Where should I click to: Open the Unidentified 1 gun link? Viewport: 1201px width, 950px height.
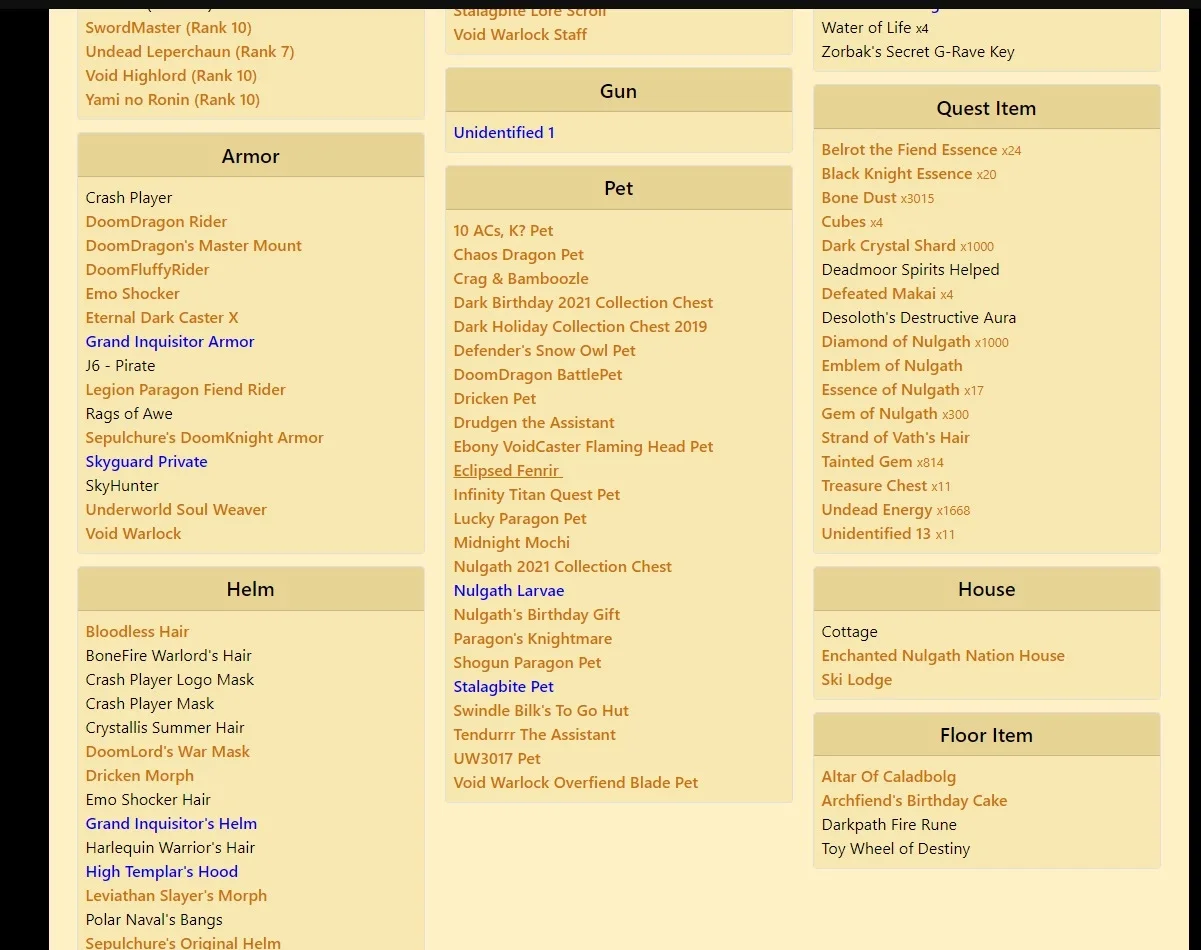pos(504,133)
